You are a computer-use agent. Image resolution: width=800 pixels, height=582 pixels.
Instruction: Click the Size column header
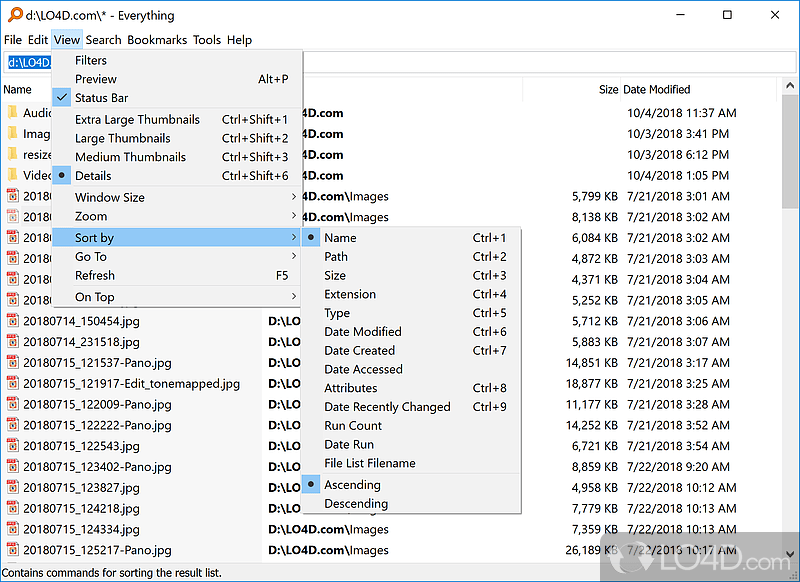(571, 90)
